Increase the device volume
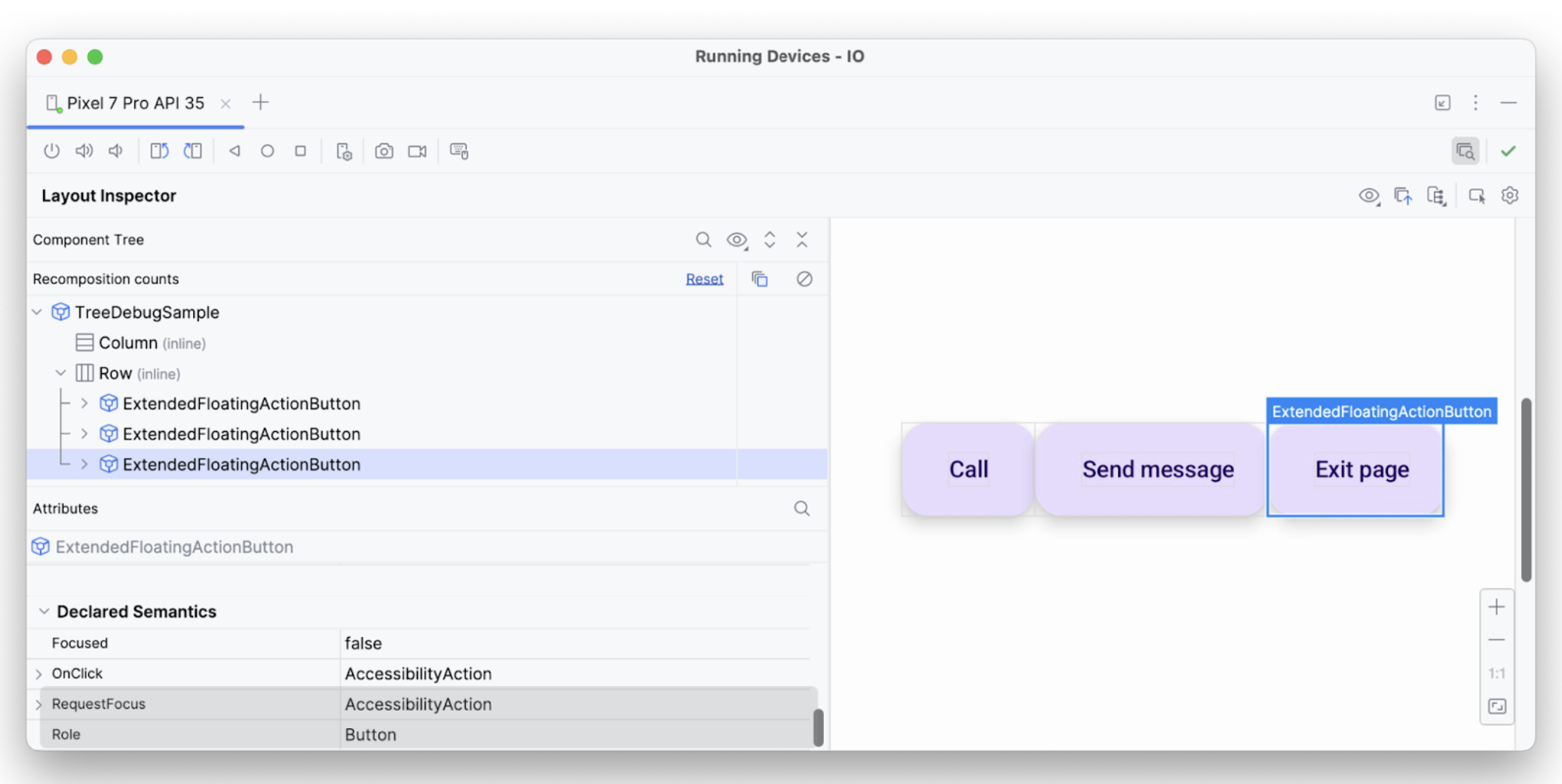 pyautogui.click(x=84, y=150)
